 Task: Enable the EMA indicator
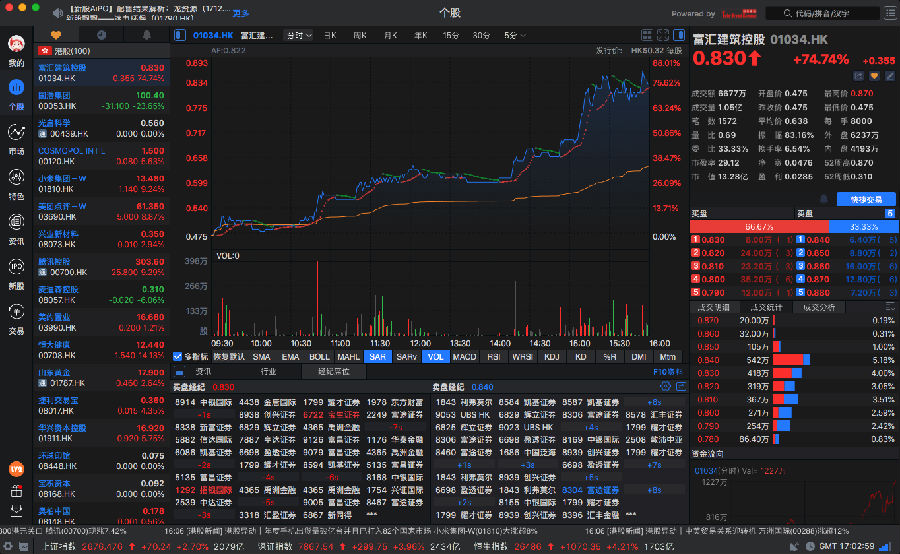(x=290, y=357)
